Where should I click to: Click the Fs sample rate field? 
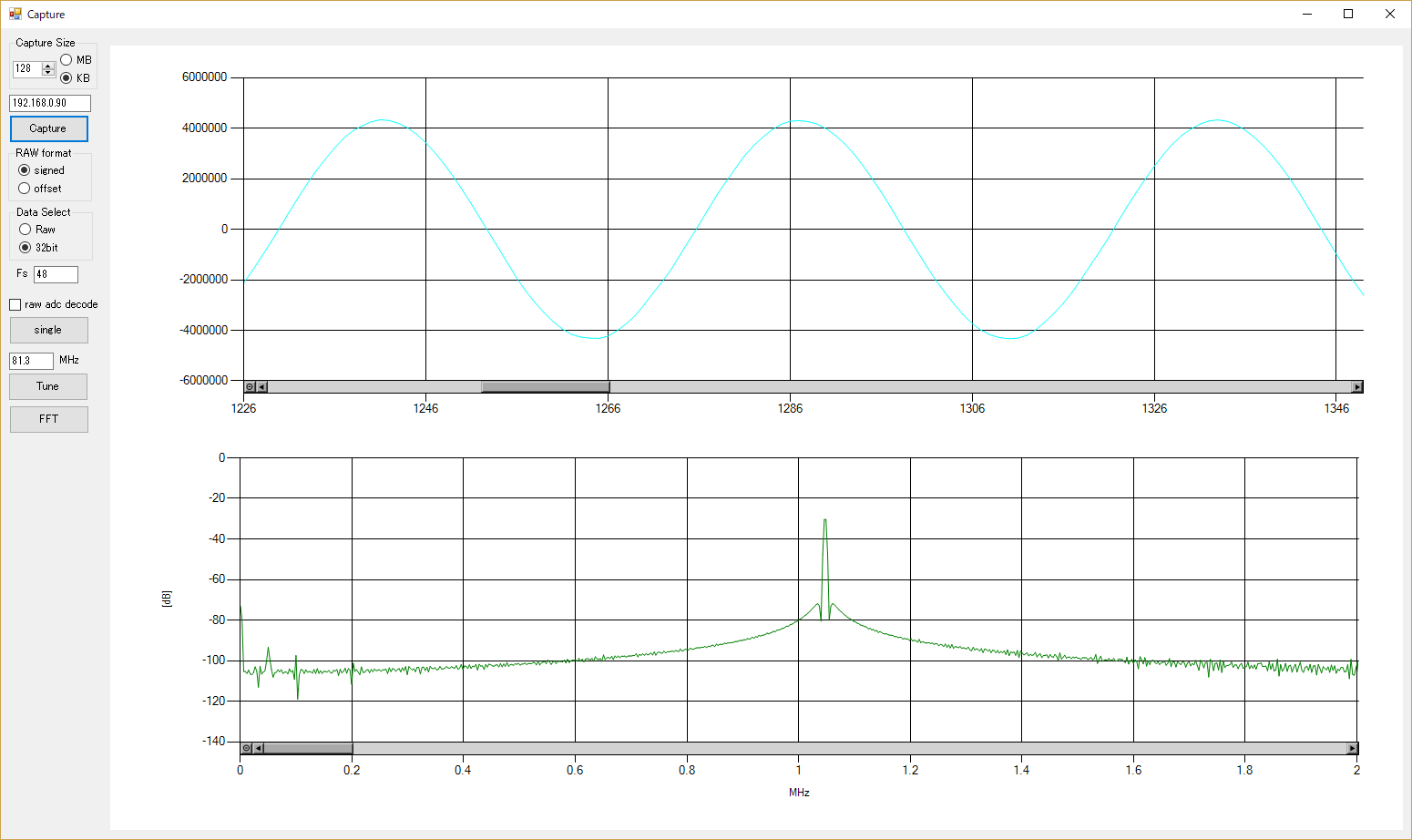(x=56, y=273)
